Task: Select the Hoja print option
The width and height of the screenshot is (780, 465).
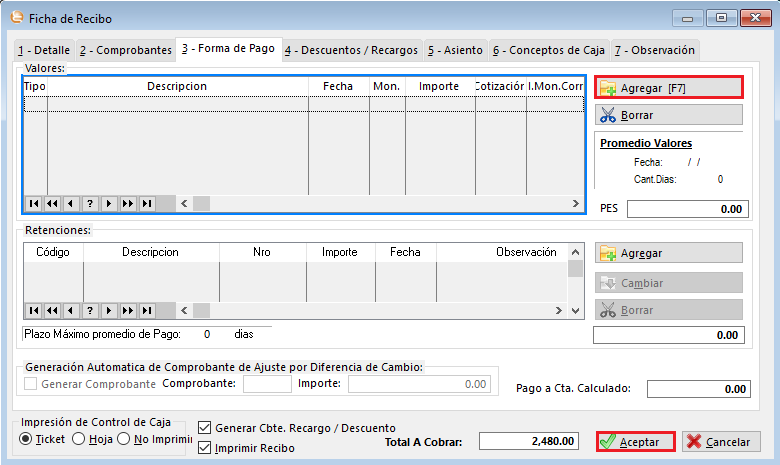Action: [x=78, y=439]
